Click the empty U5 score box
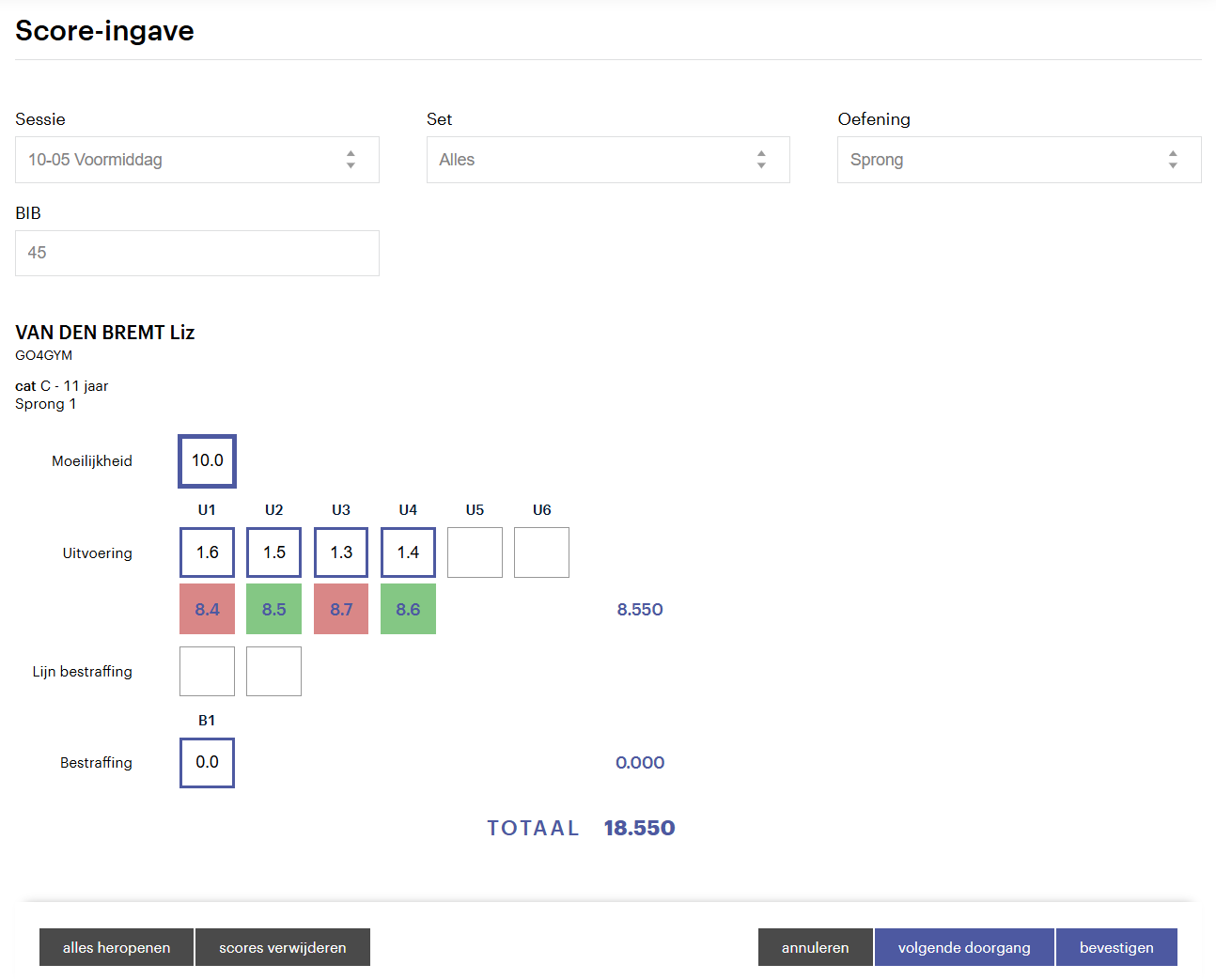 (475, 552)
